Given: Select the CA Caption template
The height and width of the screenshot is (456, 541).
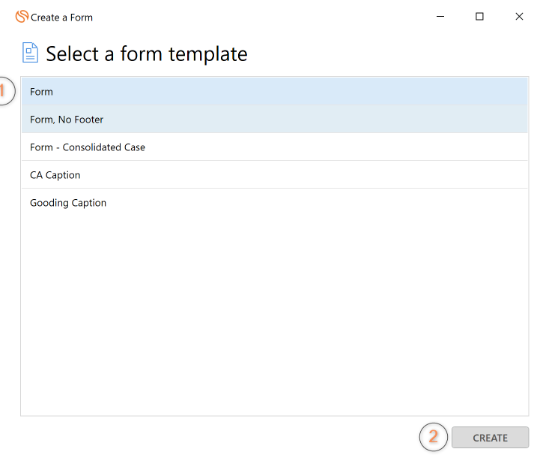Looking at the screenshot, I should [x=275, y=175].
